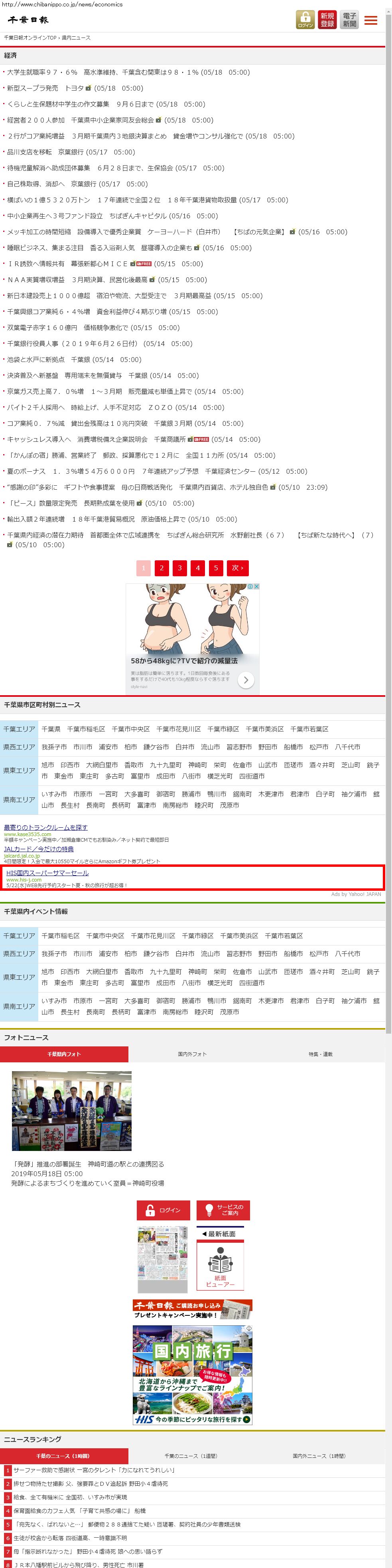Image resolution: width=392 pixels, height=1568 pixels.
Task: Go to pagination page 2
Action: pyautogui.click(x=161, y=568)
